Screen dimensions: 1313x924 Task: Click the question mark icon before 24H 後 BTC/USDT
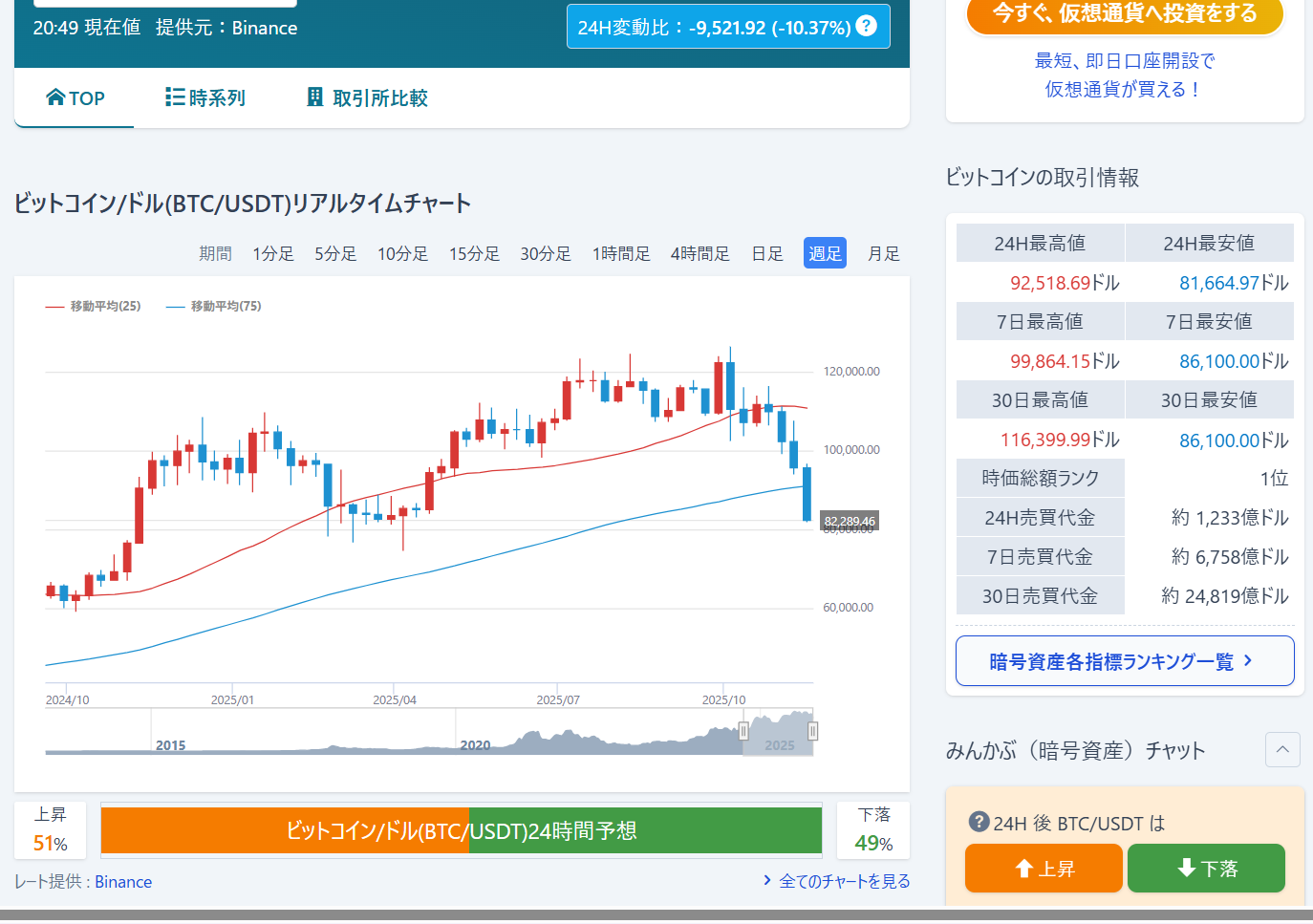(x=979, y=822)
